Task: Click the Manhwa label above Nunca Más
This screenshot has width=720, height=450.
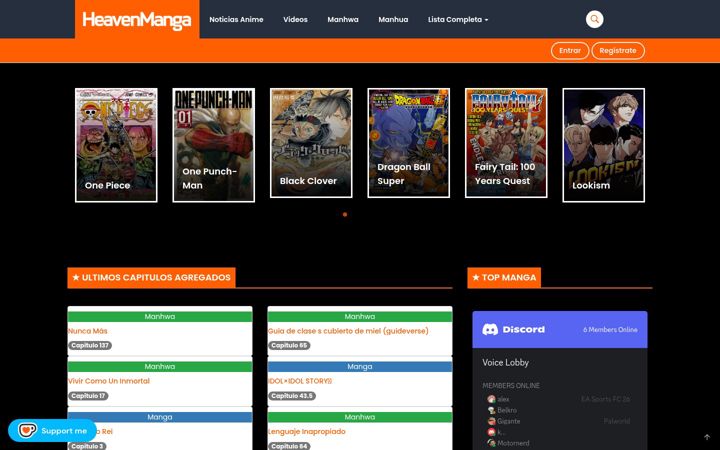Action: click(x=160, y=316)
